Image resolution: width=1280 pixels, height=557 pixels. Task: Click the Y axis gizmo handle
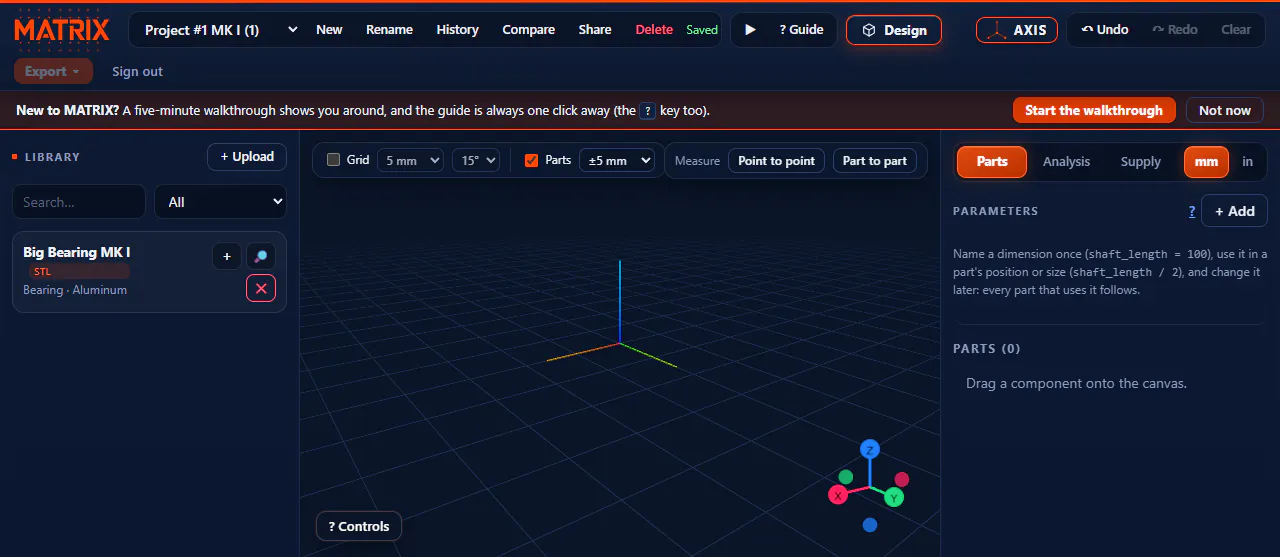point(894,497)
